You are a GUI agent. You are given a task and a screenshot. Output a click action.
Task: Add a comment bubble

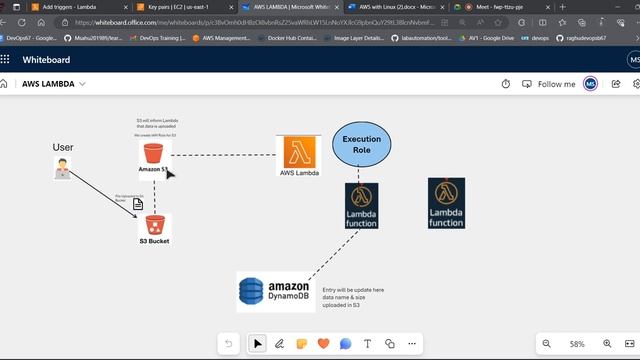coord(345,344)
